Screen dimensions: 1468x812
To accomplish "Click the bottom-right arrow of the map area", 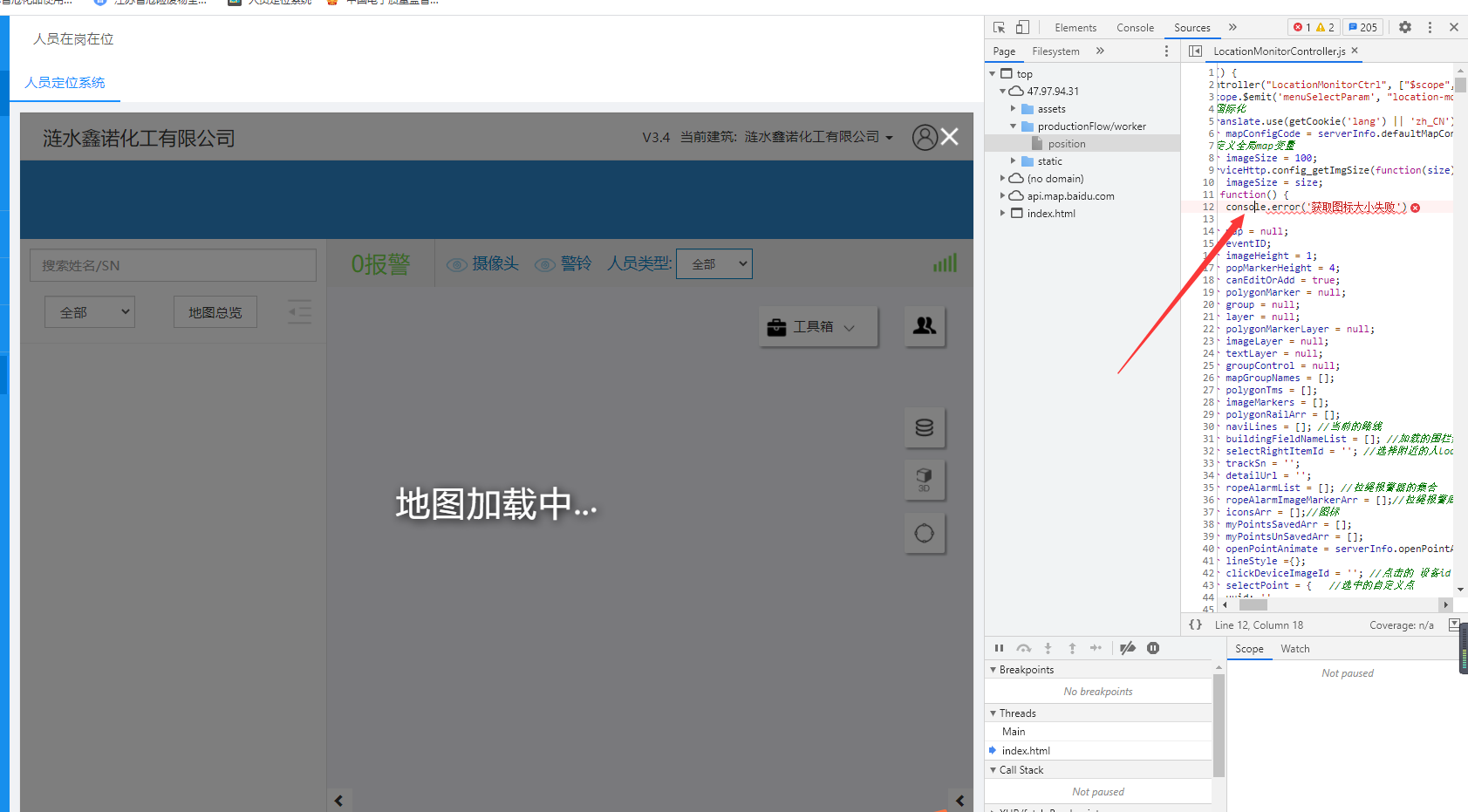I will (960, 801).
